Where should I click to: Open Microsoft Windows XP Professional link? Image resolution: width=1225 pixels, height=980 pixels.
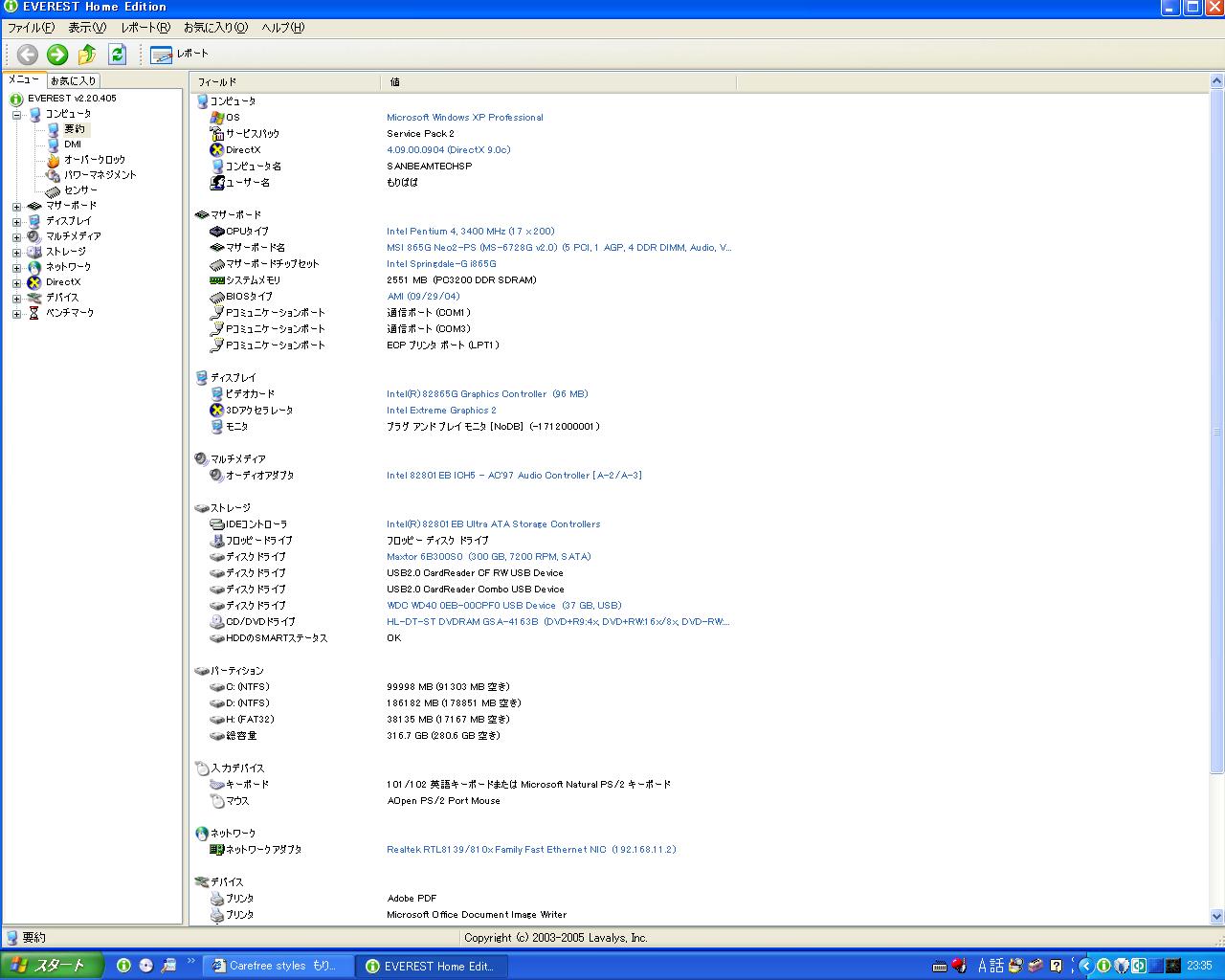pyautogui.click(x=464, y=118)
